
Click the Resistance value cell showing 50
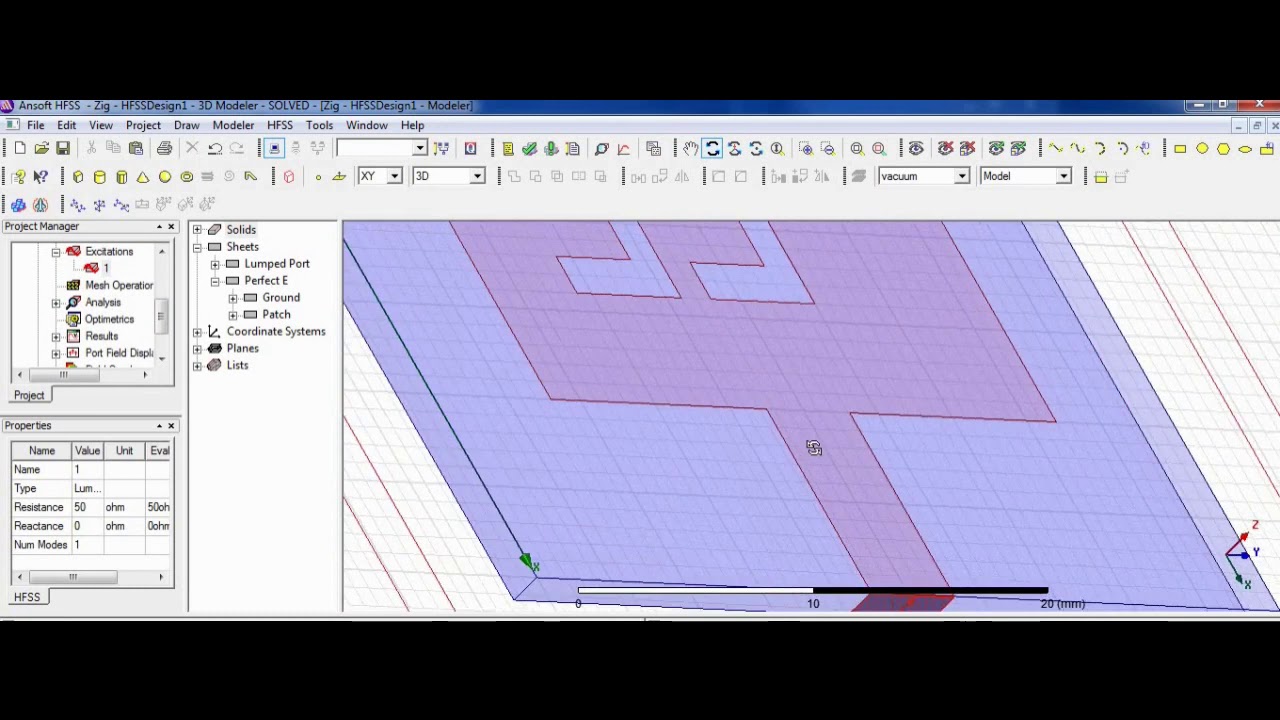pos(87,507)
